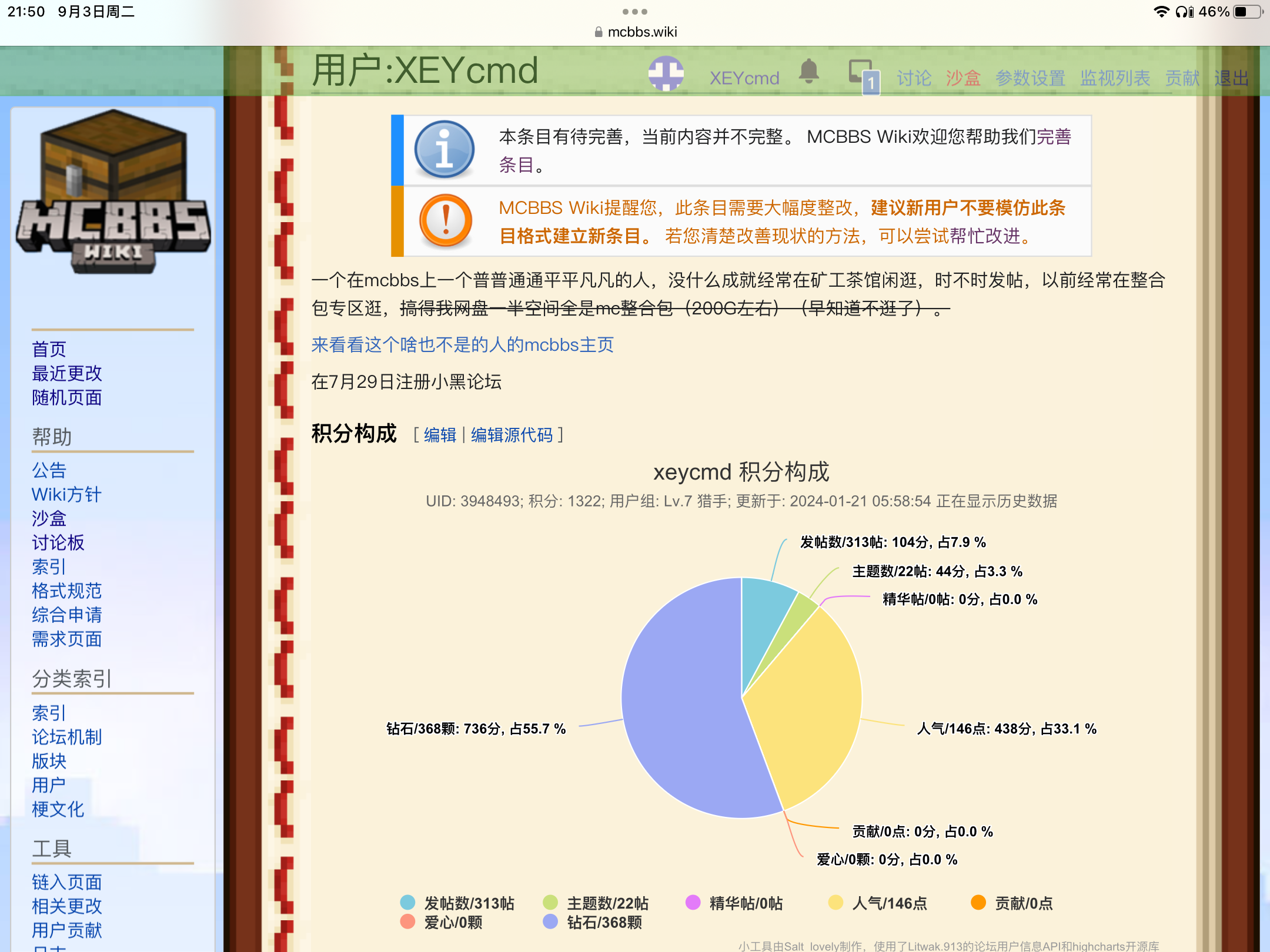Image resolution: width=1270 pixels, height=952 pixels.
Task: Tap the battery indicator icon
Action: click(1249, 12)
